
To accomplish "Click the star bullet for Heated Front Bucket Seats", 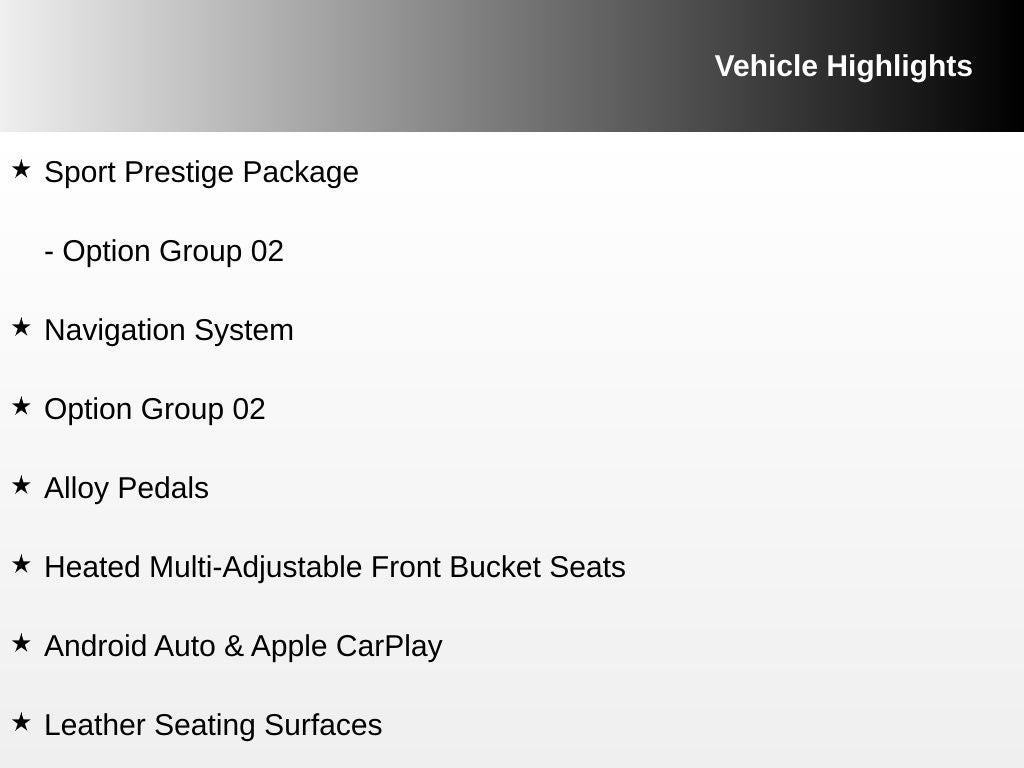I will (x=21, y=564).
